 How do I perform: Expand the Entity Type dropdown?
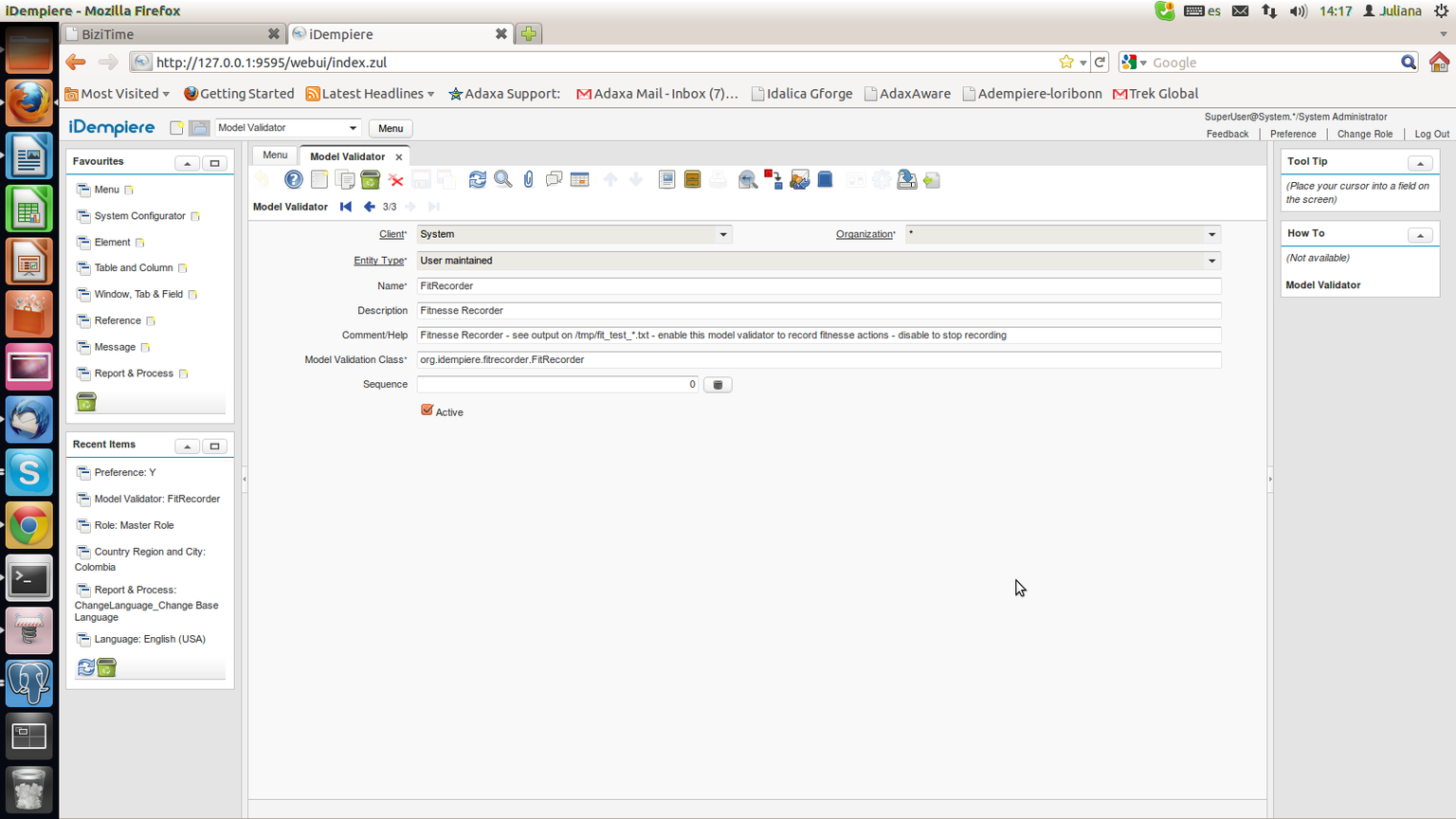click(1211, 261)
